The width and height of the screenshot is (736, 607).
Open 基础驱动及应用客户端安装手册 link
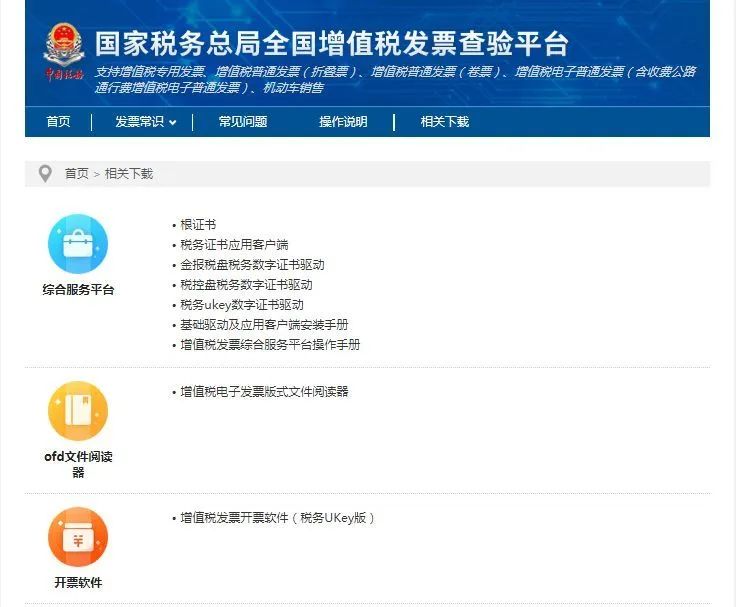[264, 324]
